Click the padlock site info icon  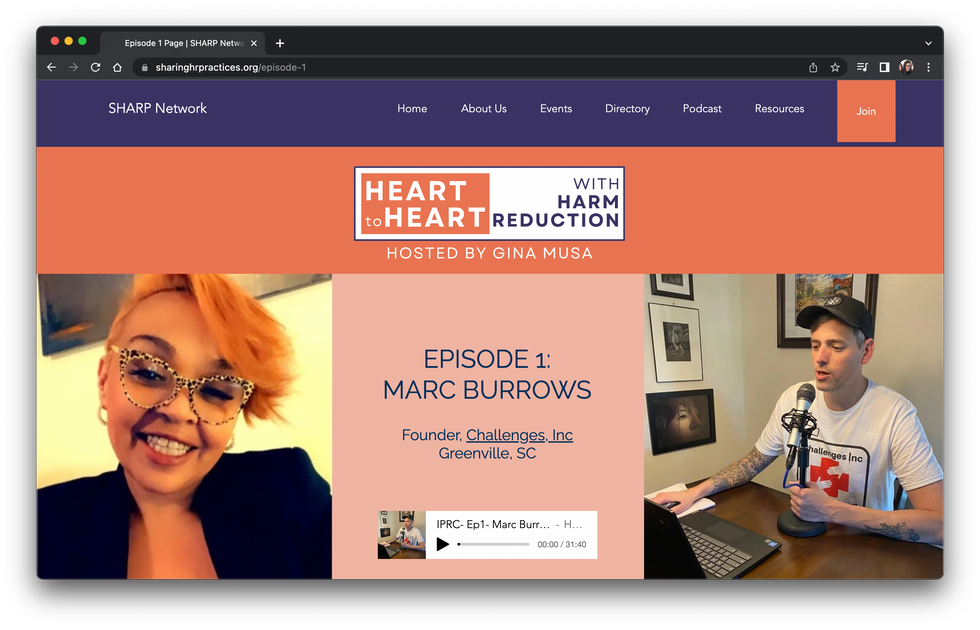[x=144, y=68]
